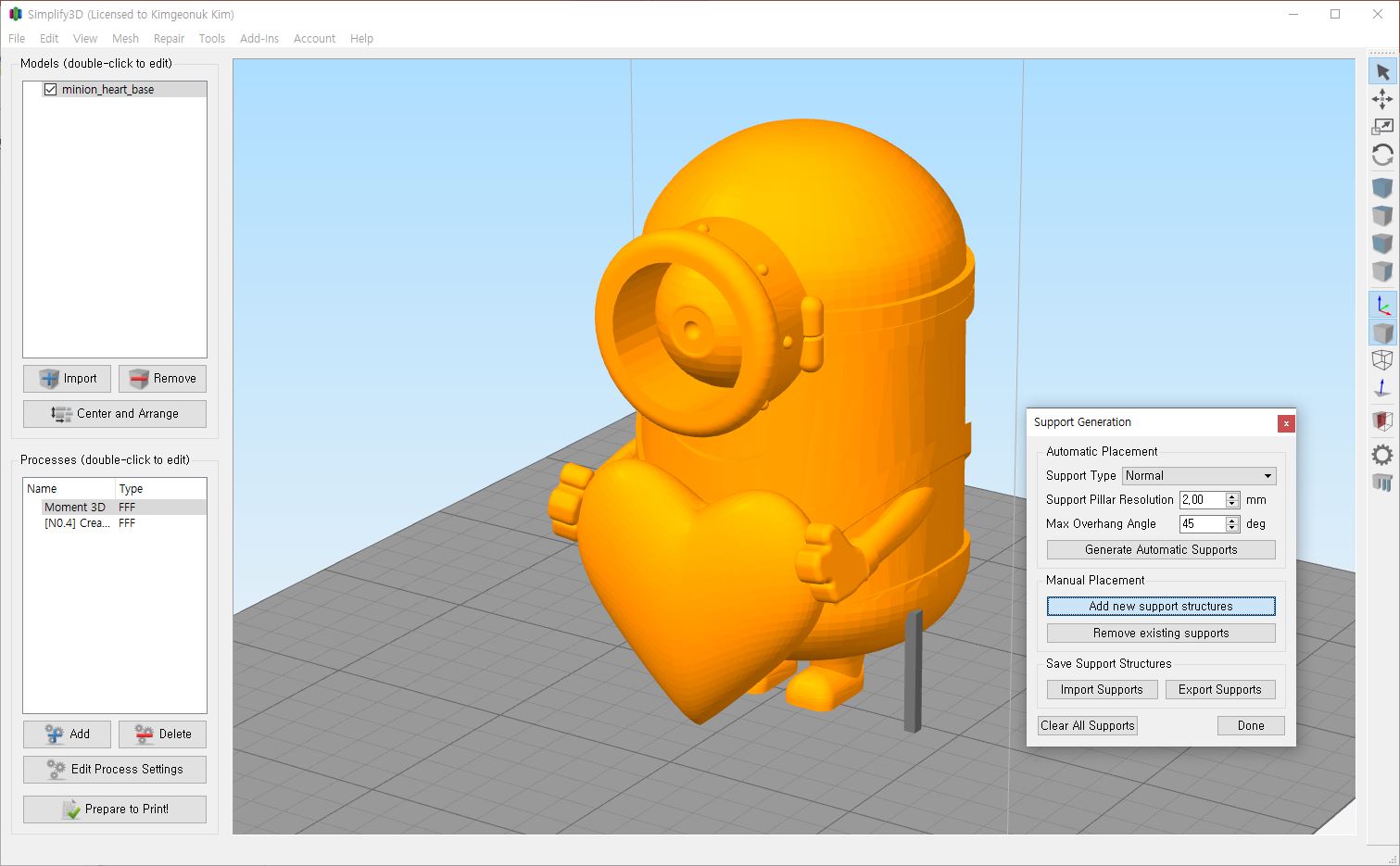Open Edit Process Settings

tap(115, 769)
